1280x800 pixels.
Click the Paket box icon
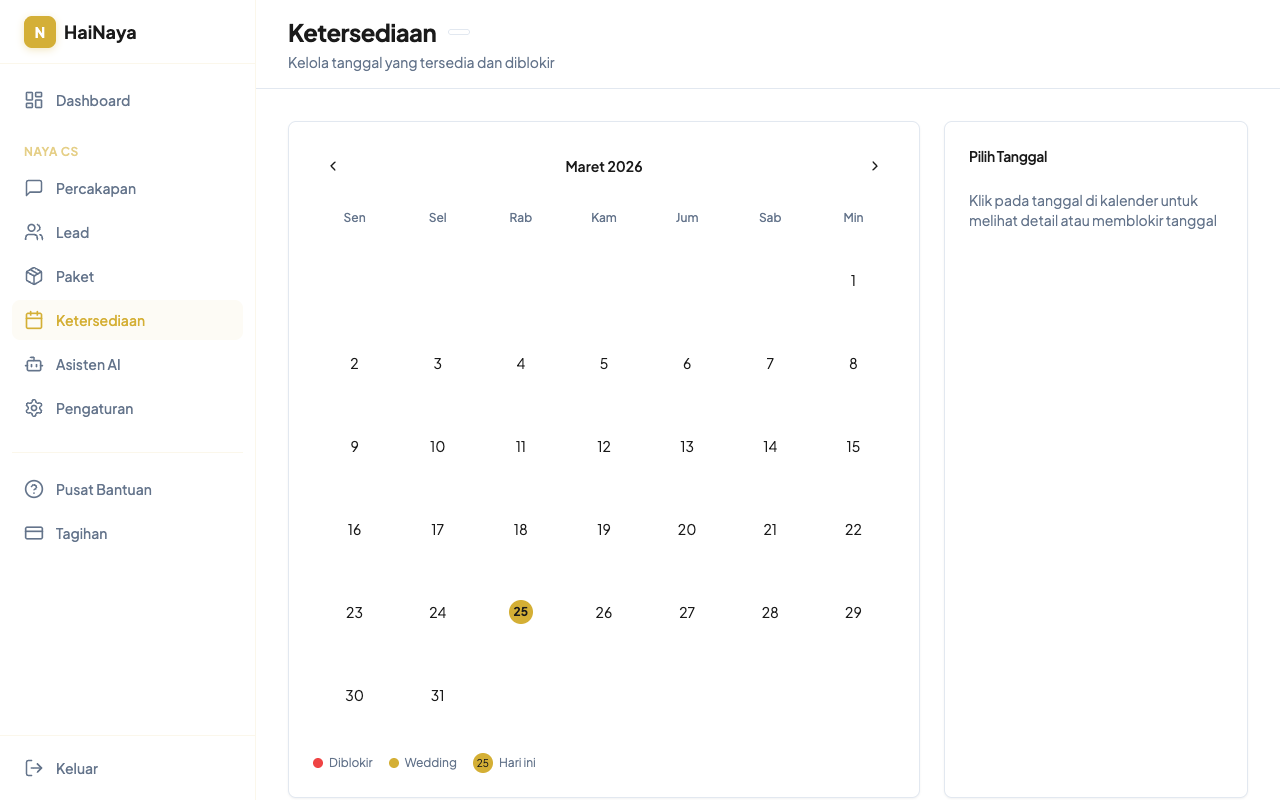34,276
